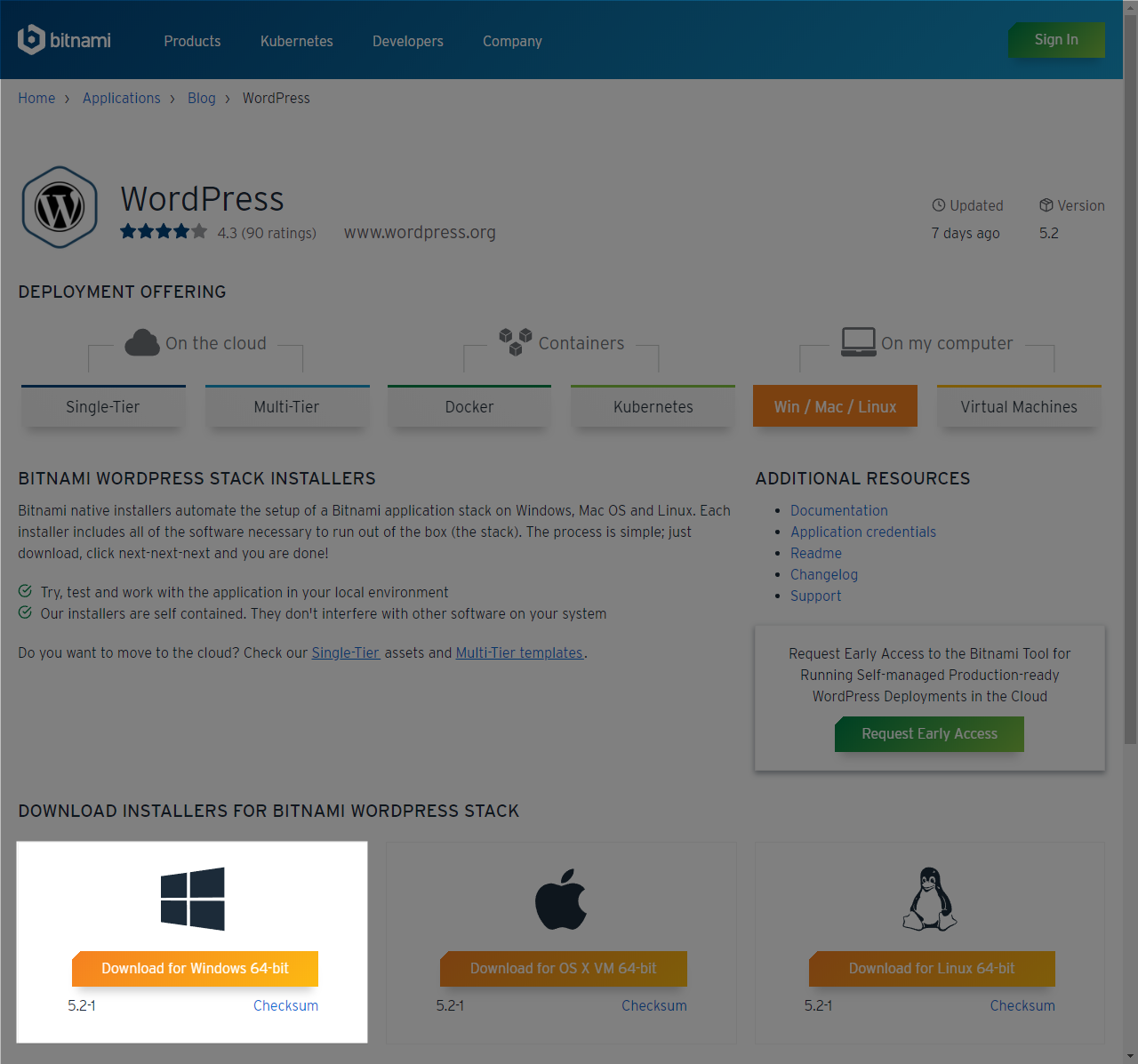The image size is (1138, 1064).
Task: Open the Readme link
Action: click(816, 553)
